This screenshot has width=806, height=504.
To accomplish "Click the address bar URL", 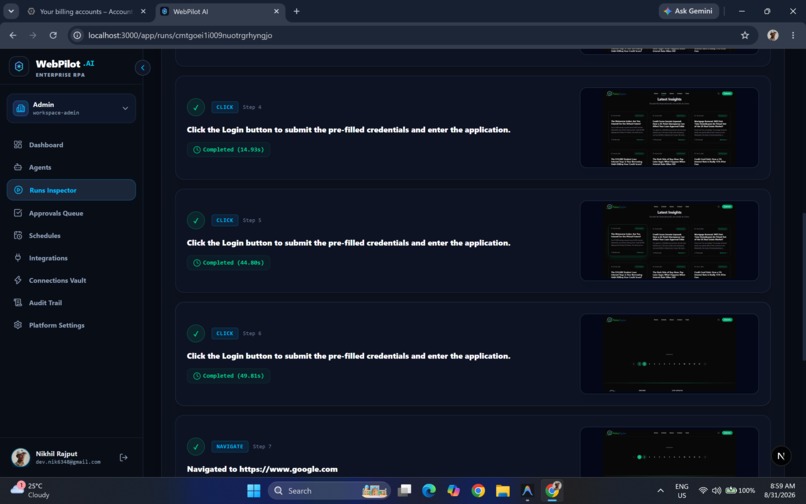I will point(180,35).
